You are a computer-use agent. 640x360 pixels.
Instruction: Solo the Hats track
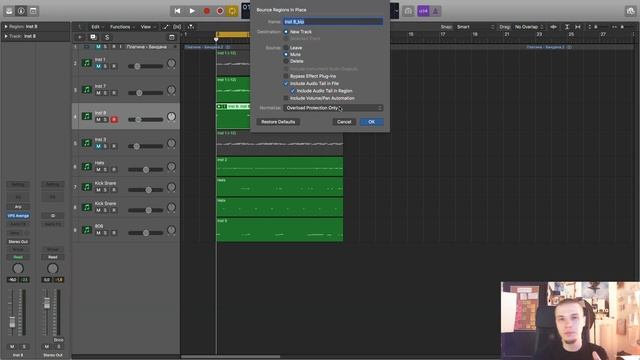pos(105,170)
